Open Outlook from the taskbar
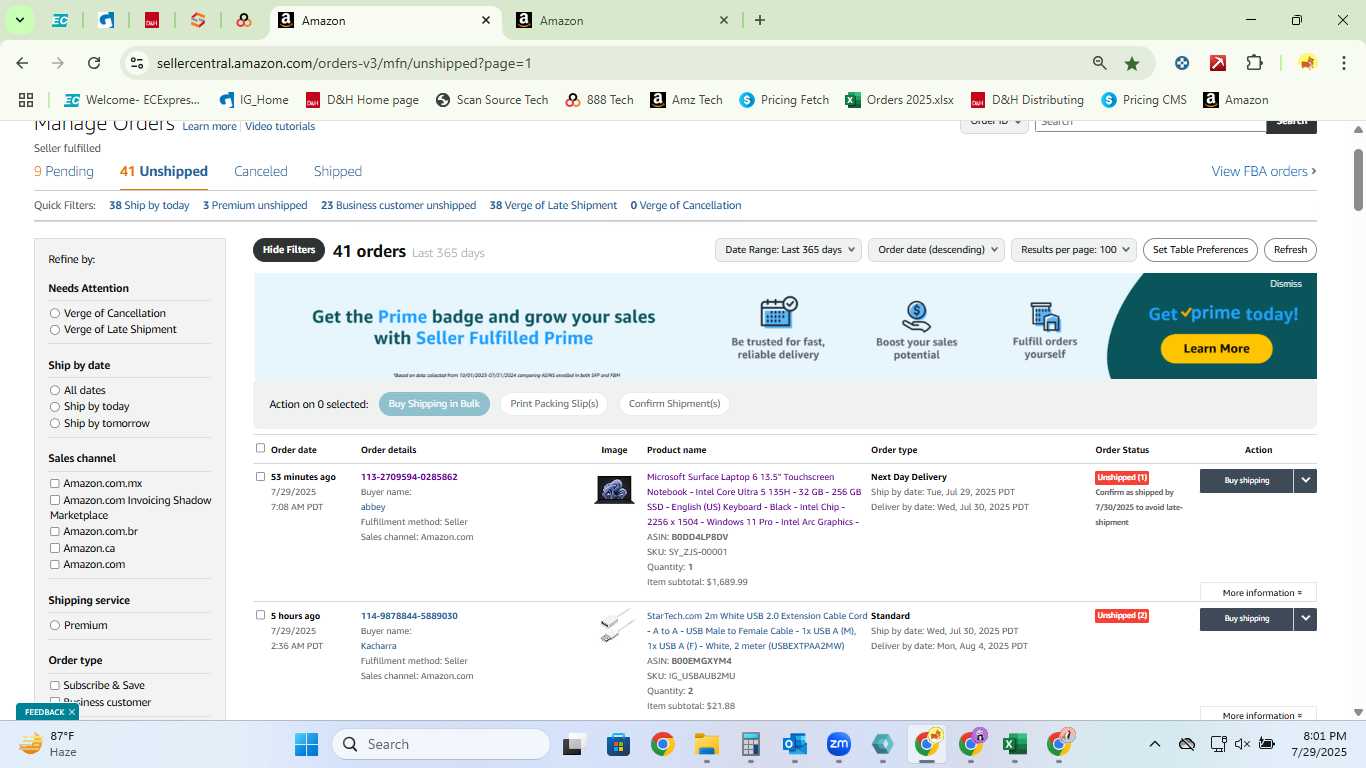Image resolution: width=1366 pixels, height=768 pixels. 795,744
